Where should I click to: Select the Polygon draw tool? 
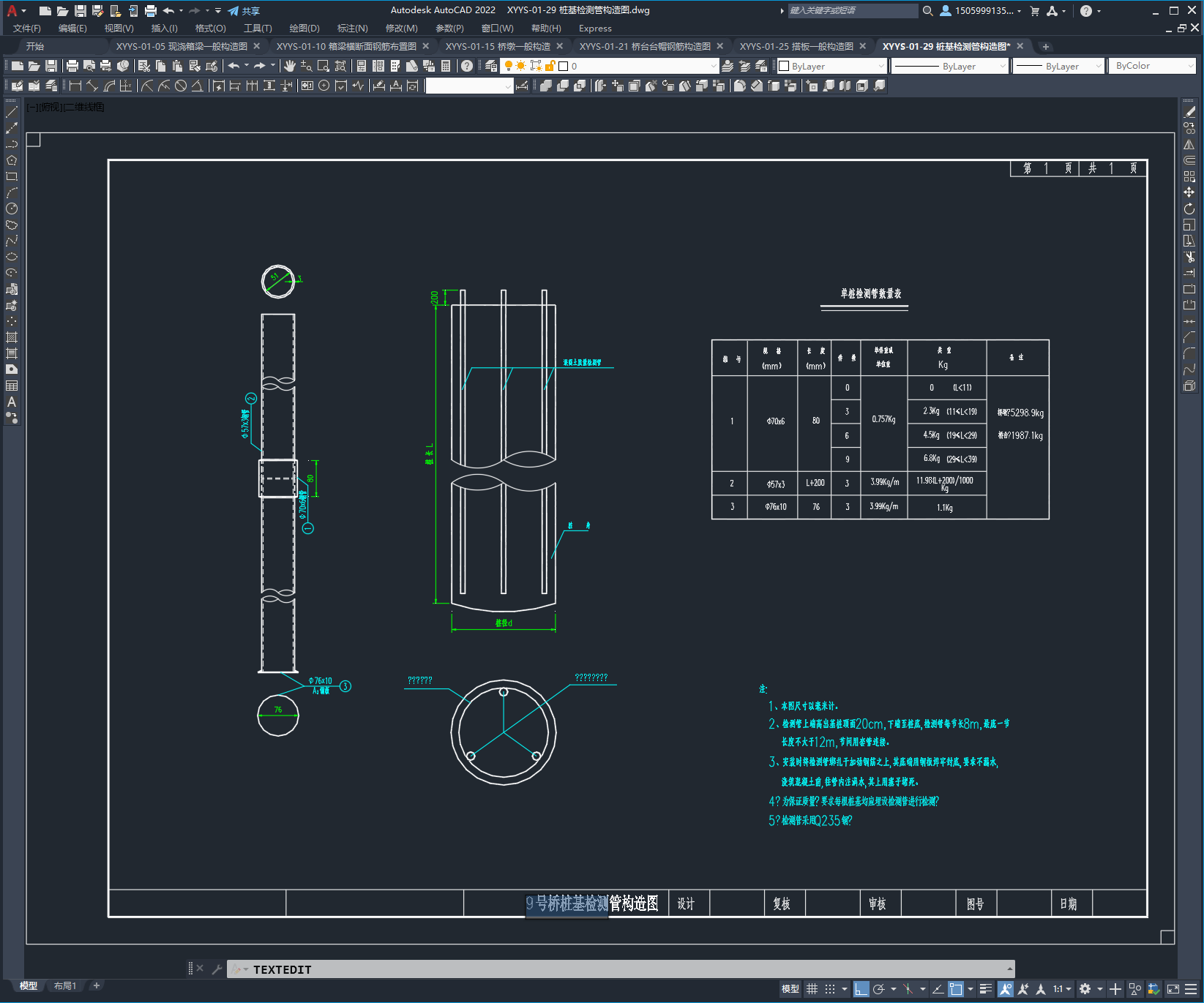pyautogui.click(x=12, y=160)
